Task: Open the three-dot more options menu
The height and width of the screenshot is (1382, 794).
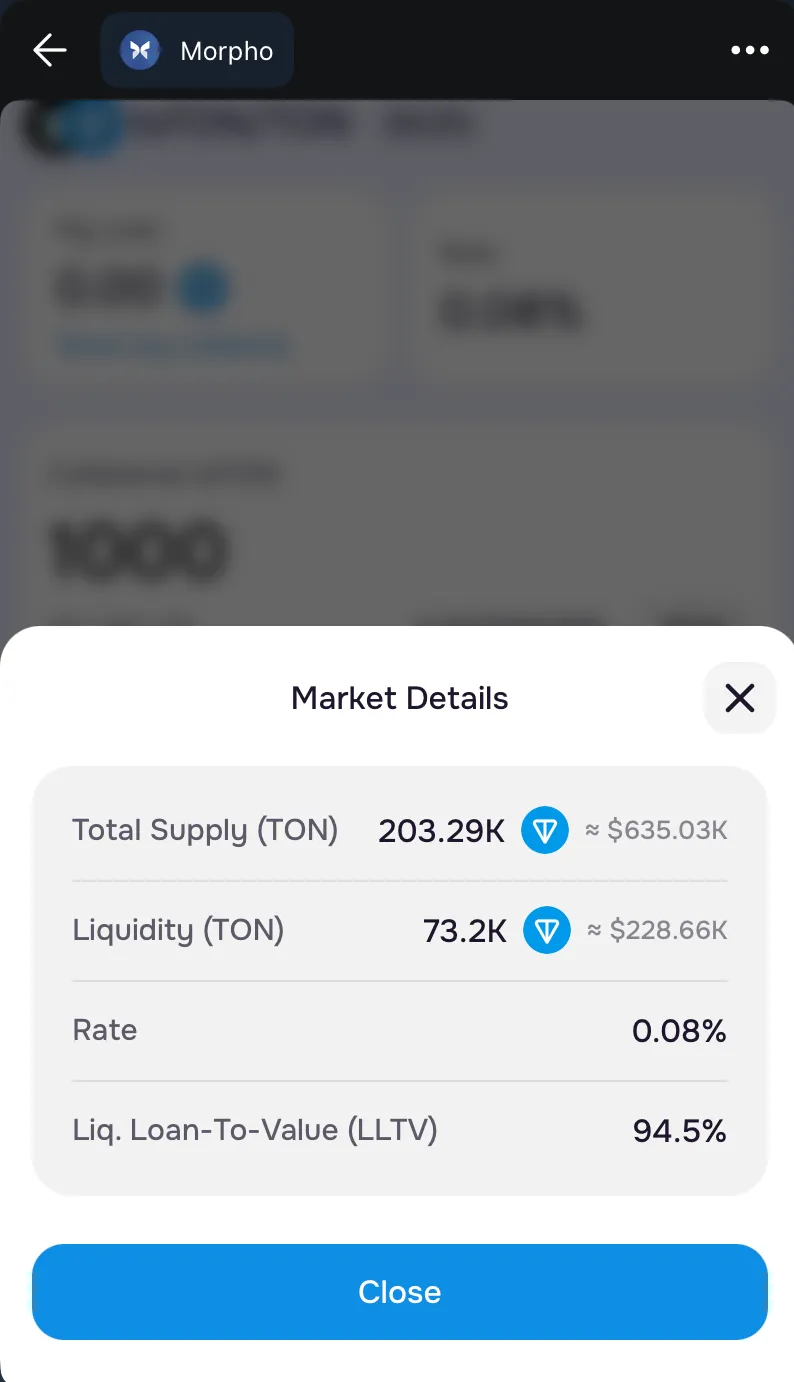Action: (x=750, y=50)
